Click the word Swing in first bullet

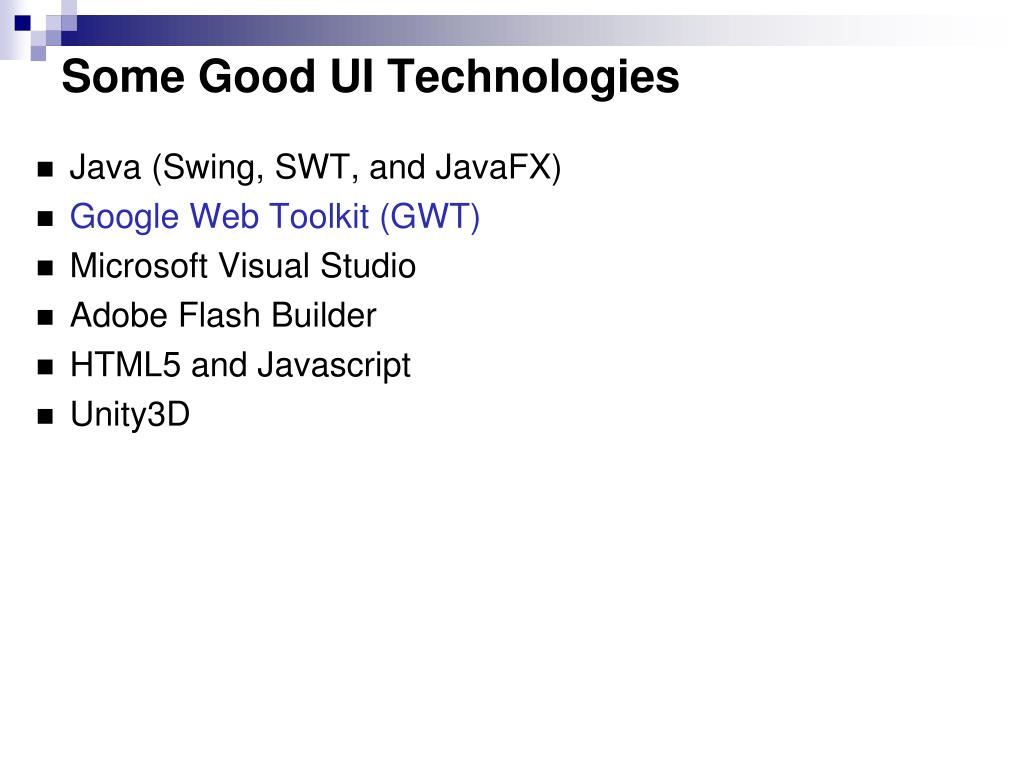[x=212, y=168]
